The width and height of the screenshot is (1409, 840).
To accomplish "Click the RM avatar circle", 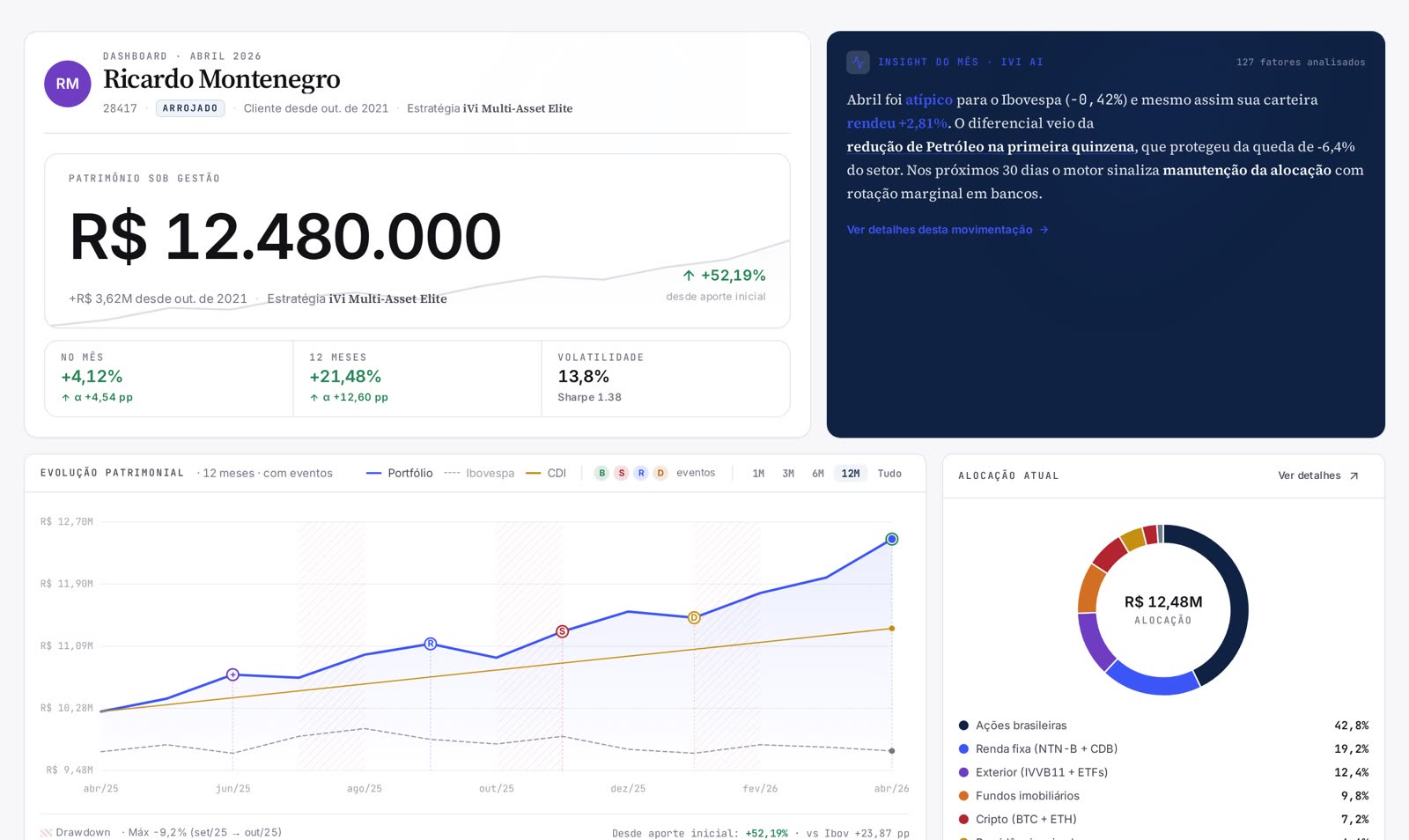I will coord(68,84).
